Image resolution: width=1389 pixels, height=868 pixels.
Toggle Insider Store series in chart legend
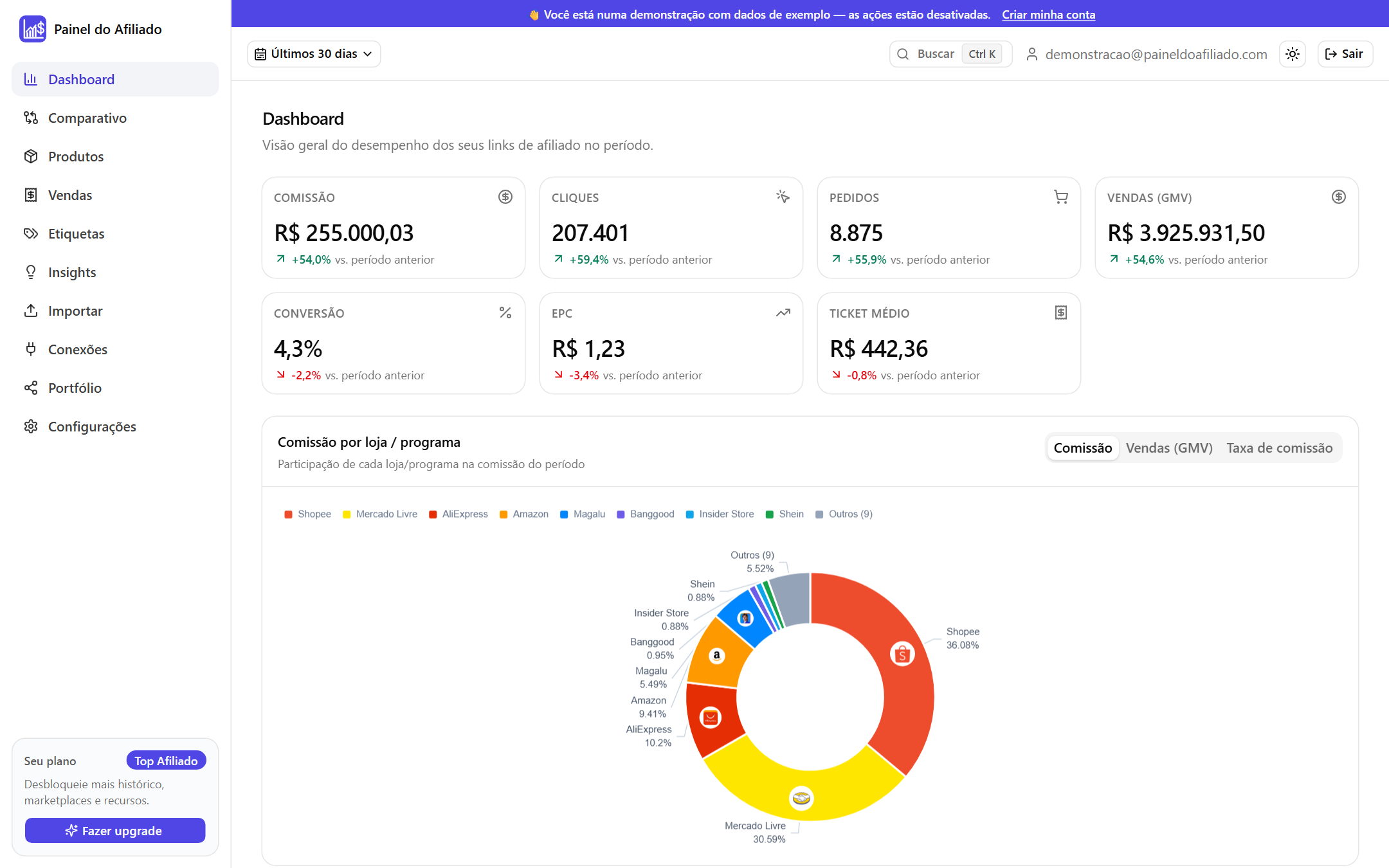point(720,514)
